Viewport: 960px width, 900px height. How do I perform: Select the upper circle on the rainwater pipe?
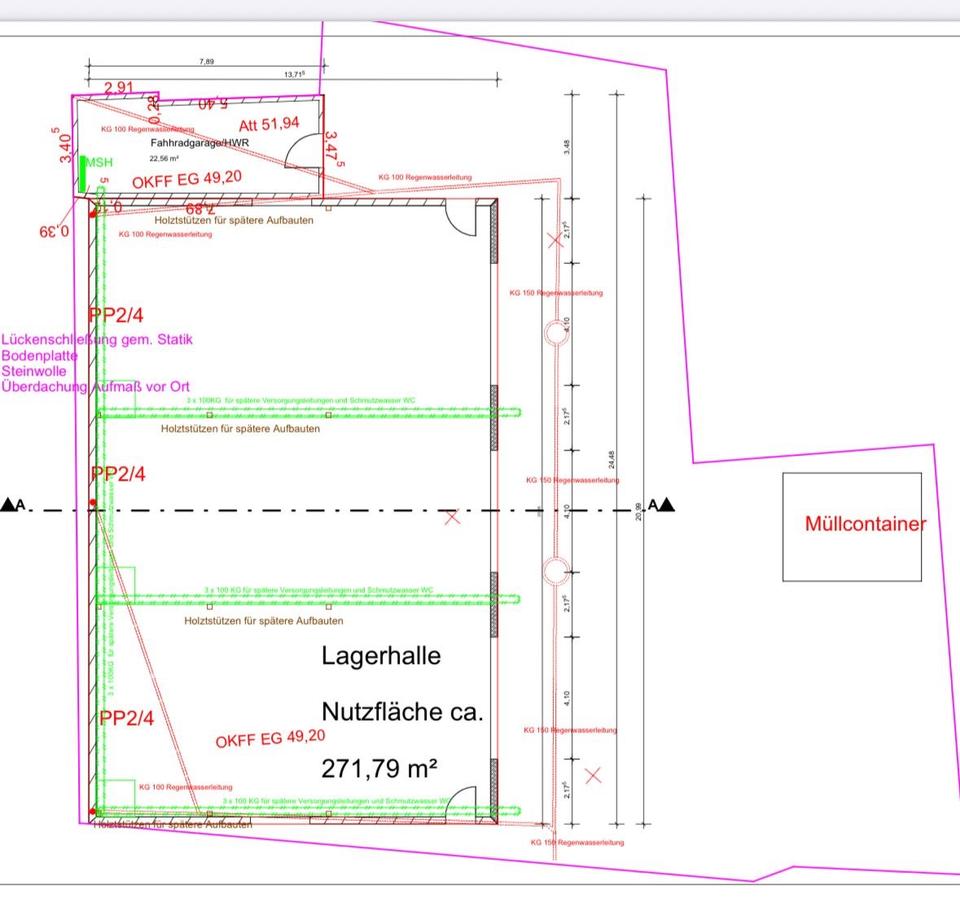tap(555, 333)
